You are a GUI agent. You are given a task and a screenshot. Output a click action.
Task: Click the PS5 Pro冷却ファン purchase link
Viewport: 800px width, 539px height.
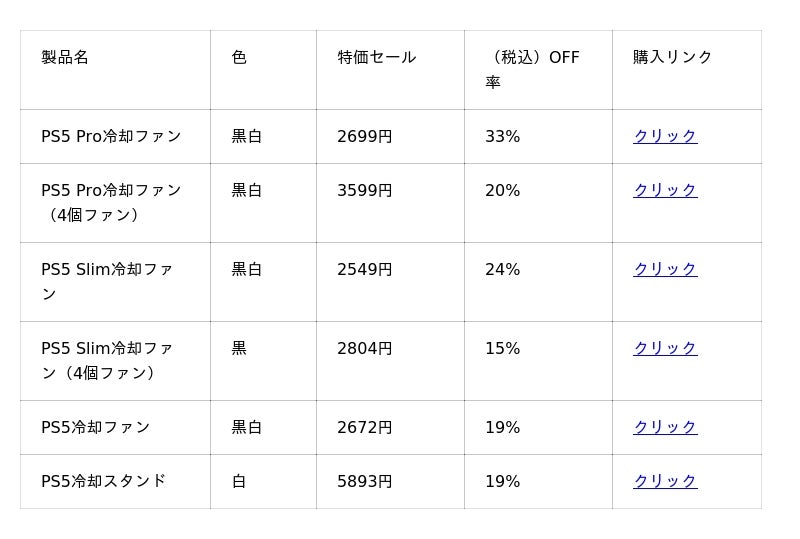665,136
